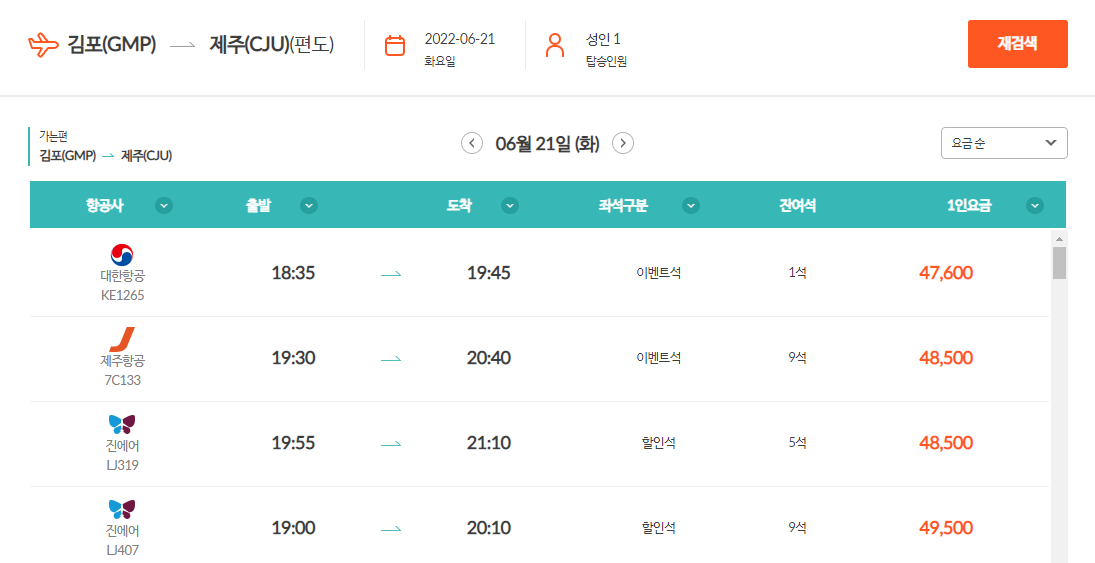Image resolution: width=1095 pixels, height=563 pixels.
Task: Click 9석 in the LJ407 row
Action: [x=798, y=528]
